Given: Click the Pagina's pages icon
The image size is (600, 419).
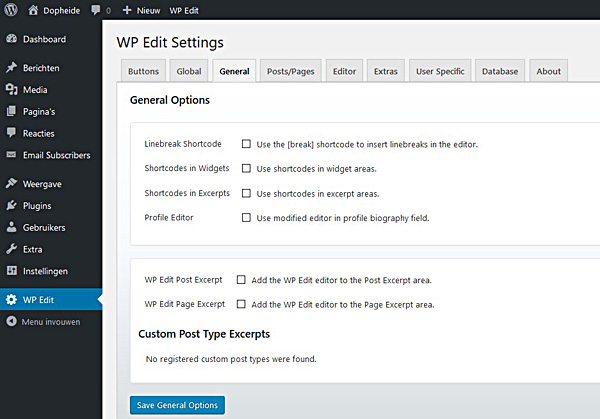Looking at the screenshot, I should pos(11,111).
